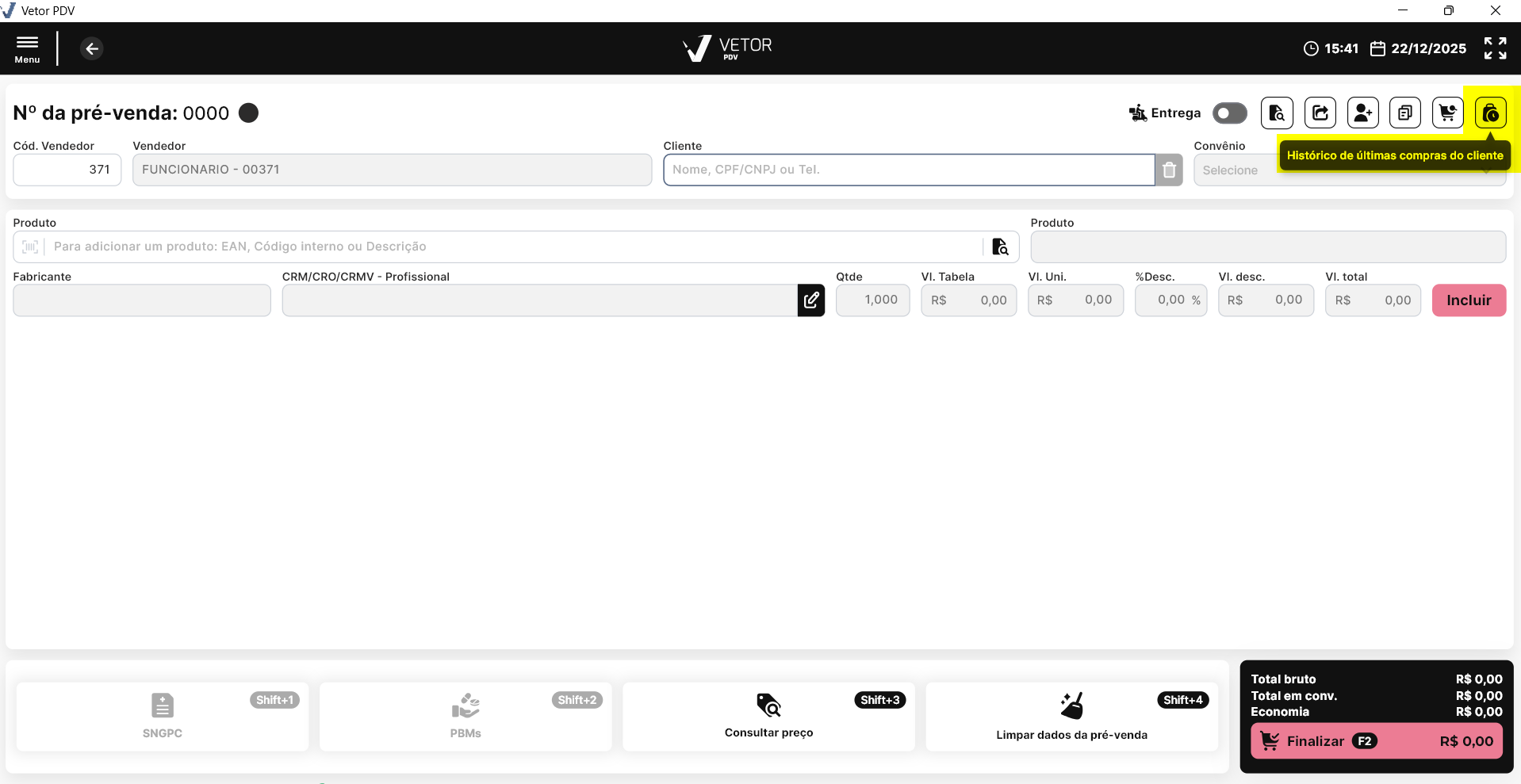Click the Vl. desc. value field
The image size is (1521, 784).
tap(1266, 300)
